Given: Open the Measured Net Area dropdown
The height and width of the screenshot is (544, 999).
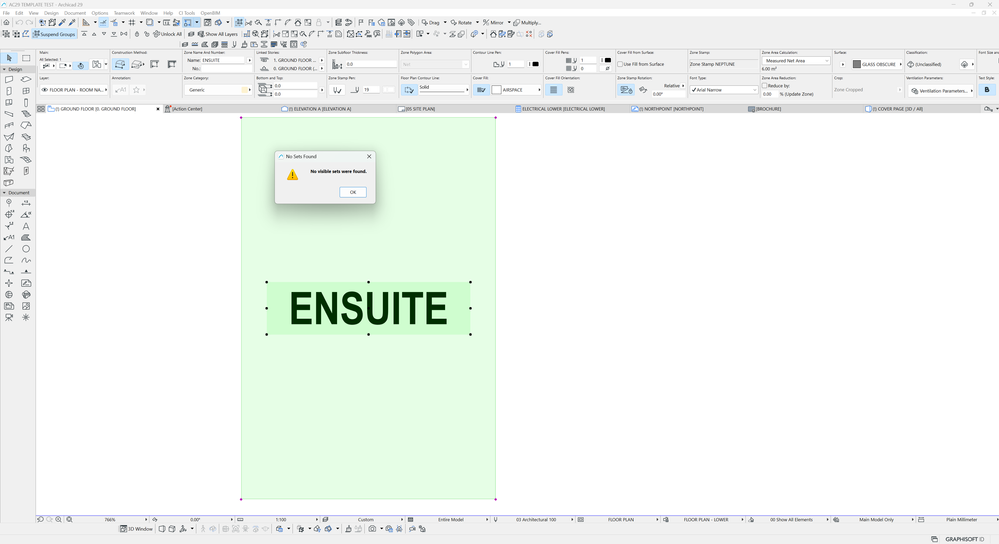Looking at the screenshot, I should (796, 61).
